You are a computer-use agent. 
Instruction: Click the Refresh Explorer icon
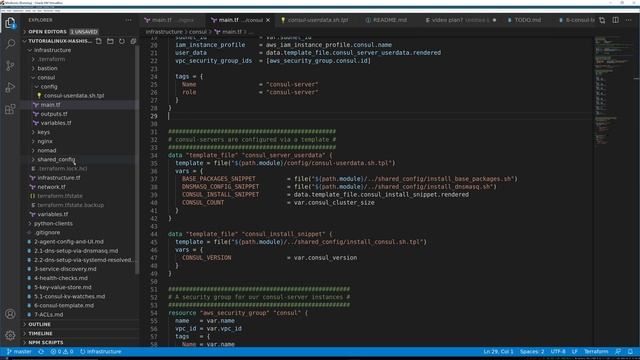point(122,41)
